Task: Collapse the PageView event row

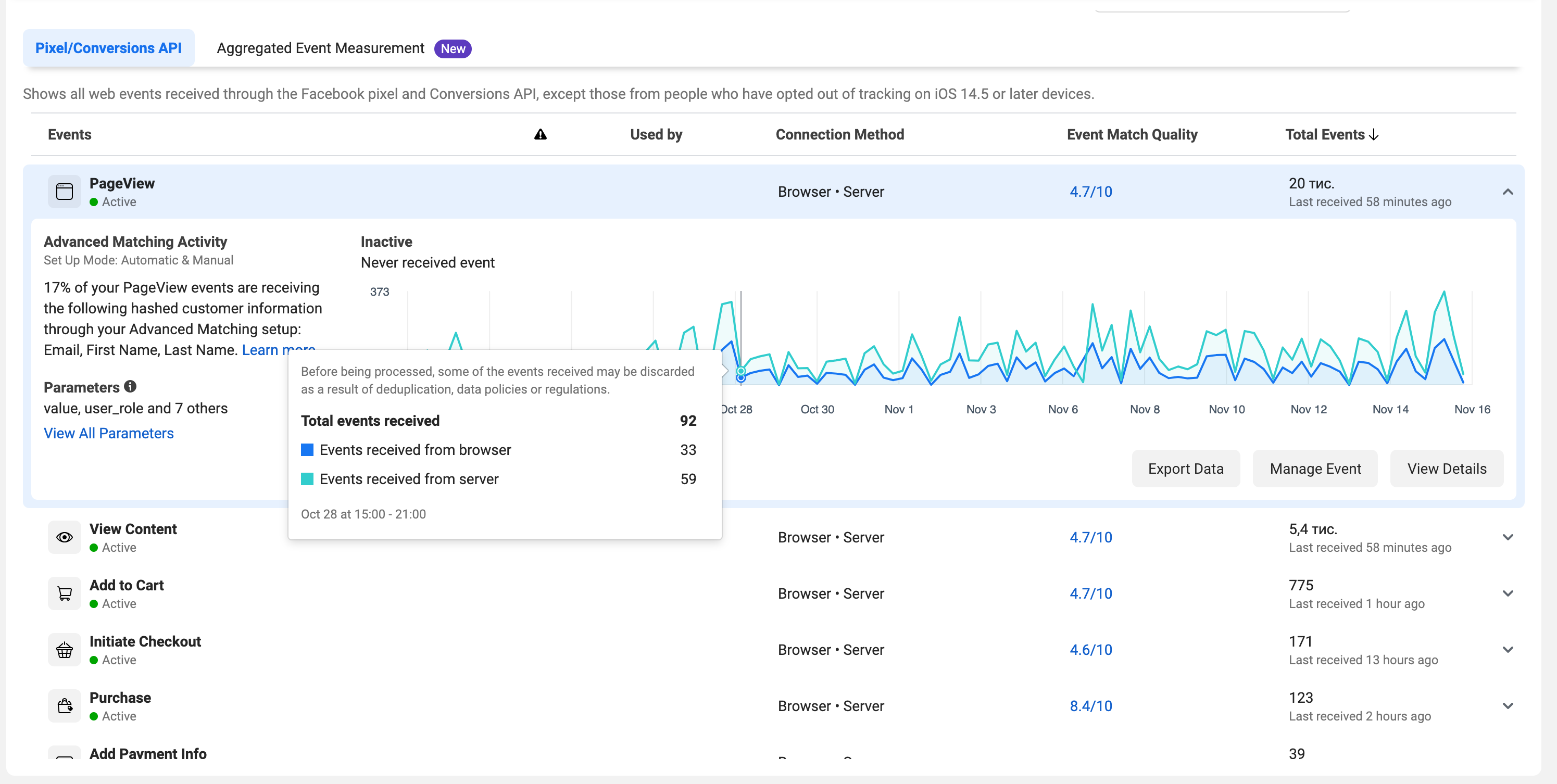Action: tap(1508, 192)
